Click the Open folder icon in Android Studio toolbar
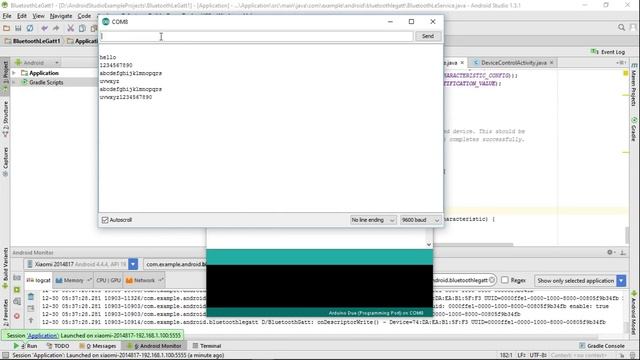The height and width of the screenshot is (360, 640). 7,28
